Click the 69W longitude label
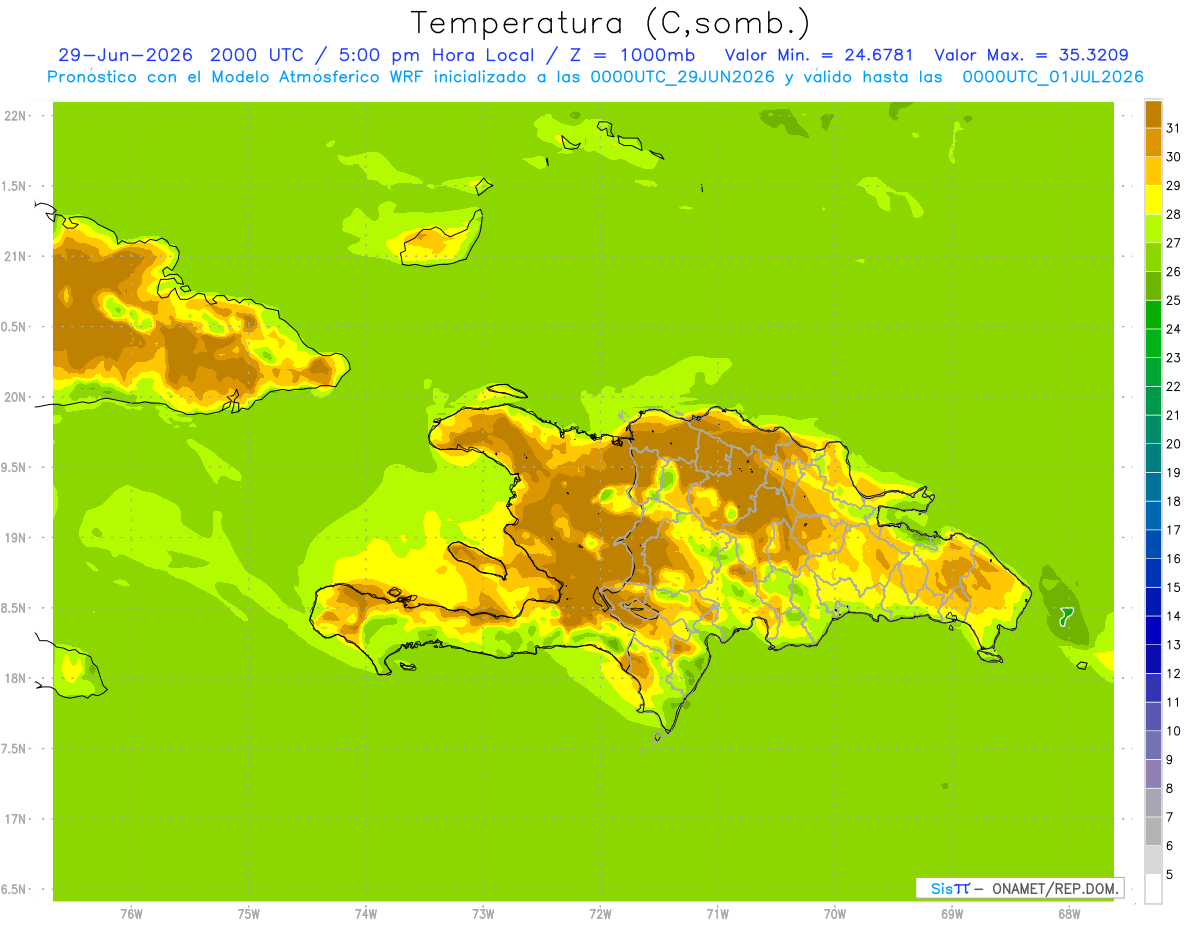 952,914
